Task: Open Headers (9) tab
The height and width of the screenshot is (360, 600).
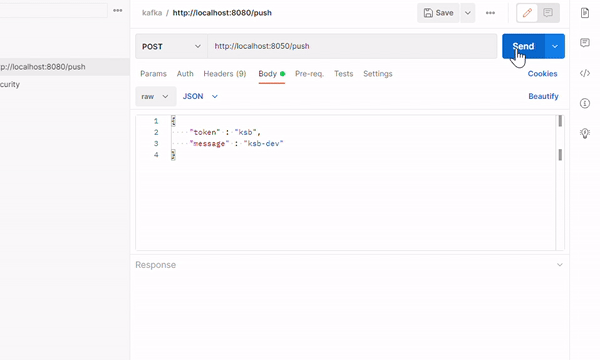Action: pos(225,74)
